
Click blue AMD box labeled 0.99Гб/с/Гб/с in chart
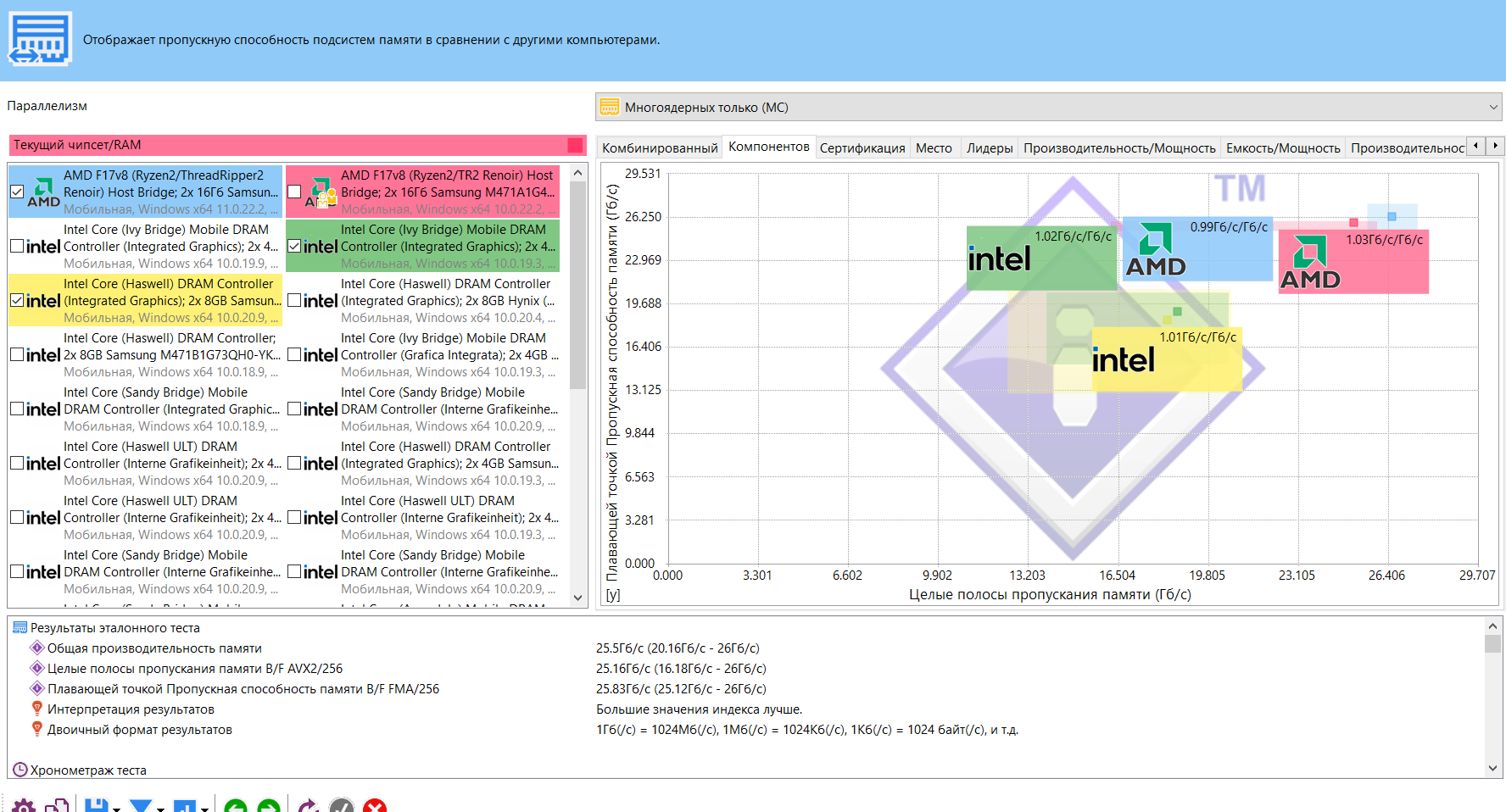pyautogui.click(x=1197, y=249)
